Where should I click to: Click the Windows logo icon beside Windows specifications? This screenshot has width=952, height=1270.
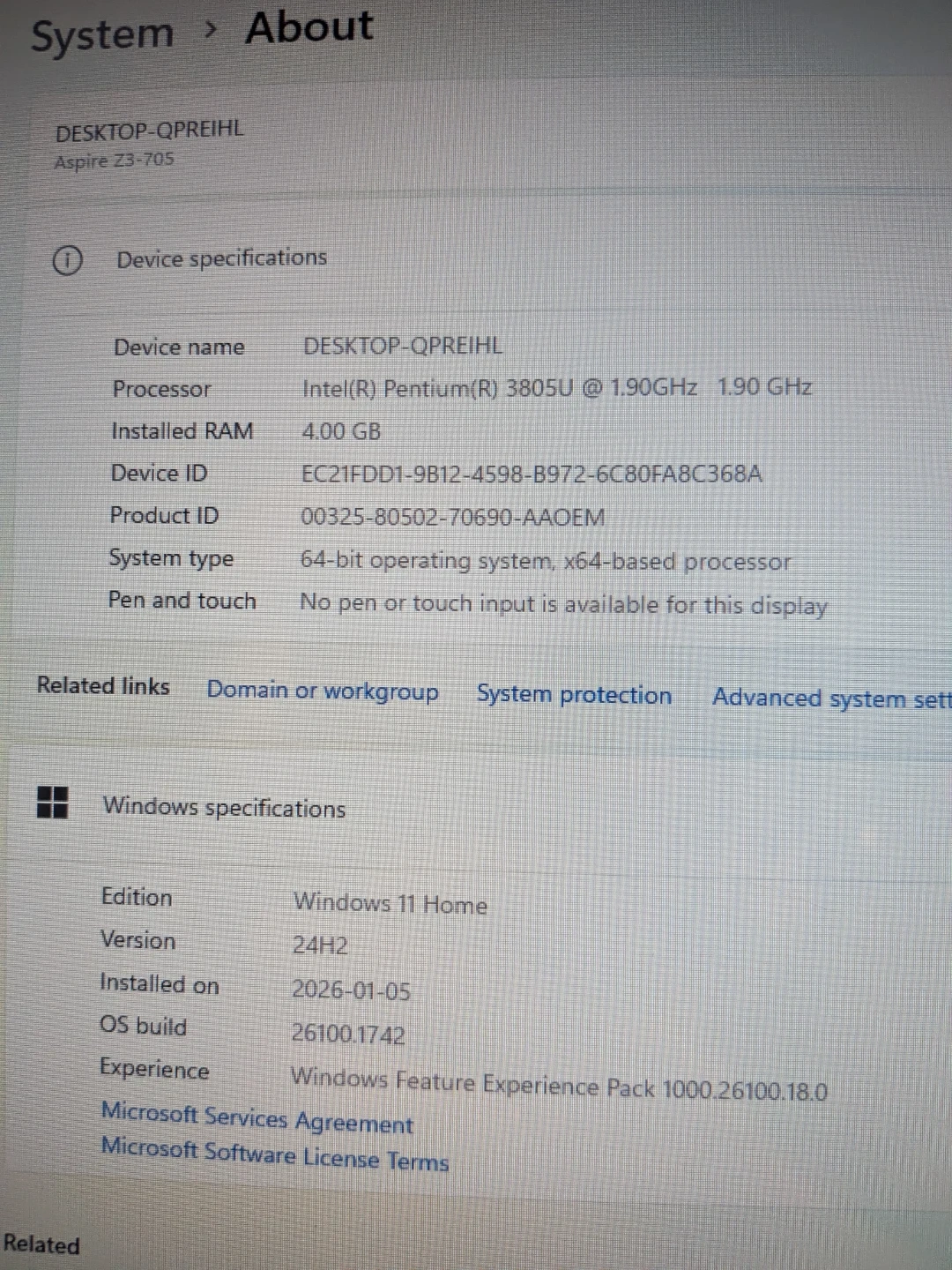[53, 803]
